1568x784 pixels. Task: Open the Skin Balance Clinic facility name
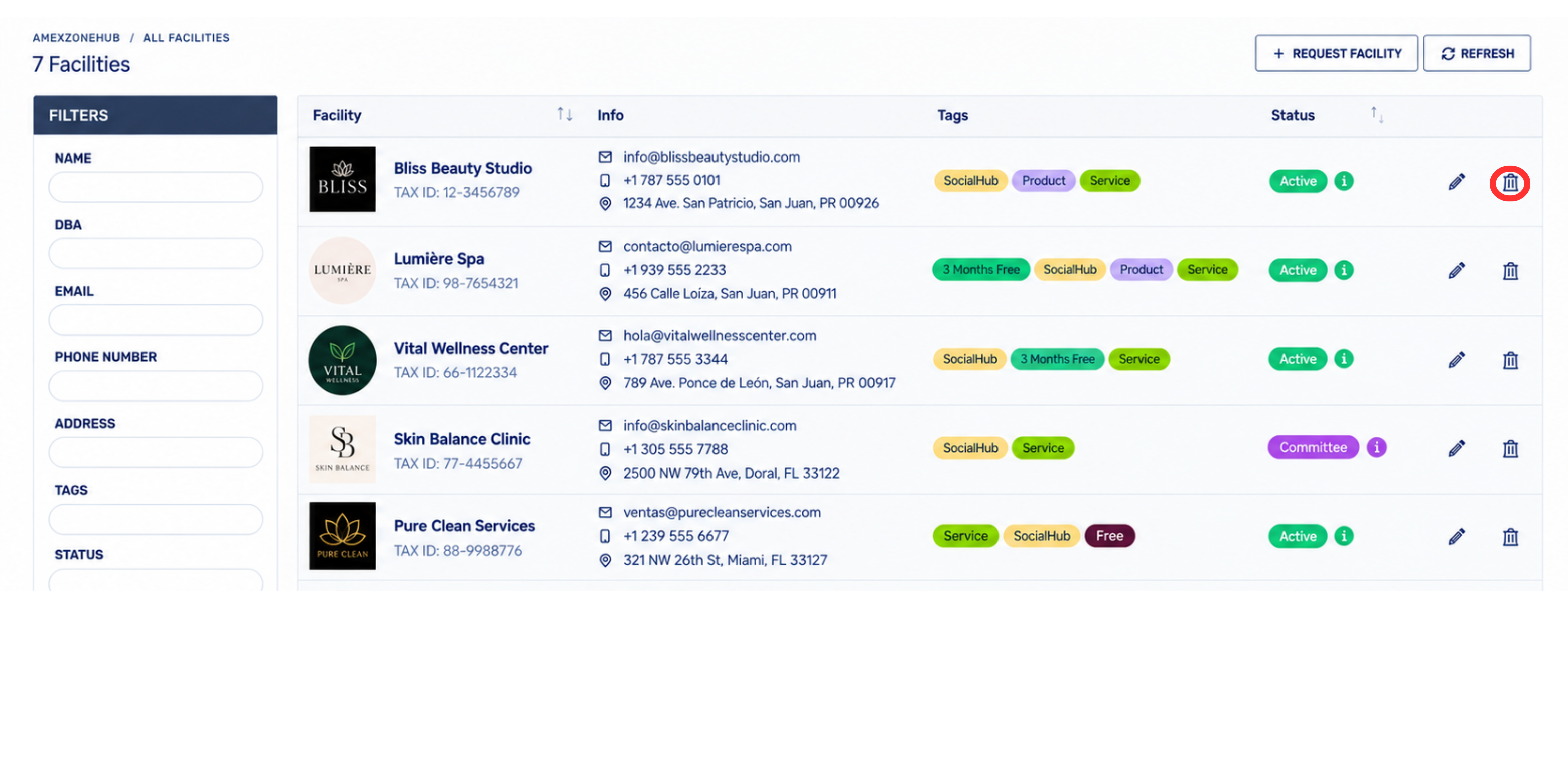[462, 439]
